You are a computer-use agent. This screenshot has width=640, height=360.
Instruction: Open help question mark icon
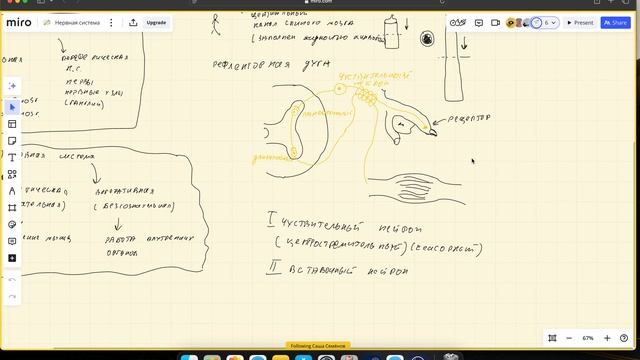click(x=624, y=338)
